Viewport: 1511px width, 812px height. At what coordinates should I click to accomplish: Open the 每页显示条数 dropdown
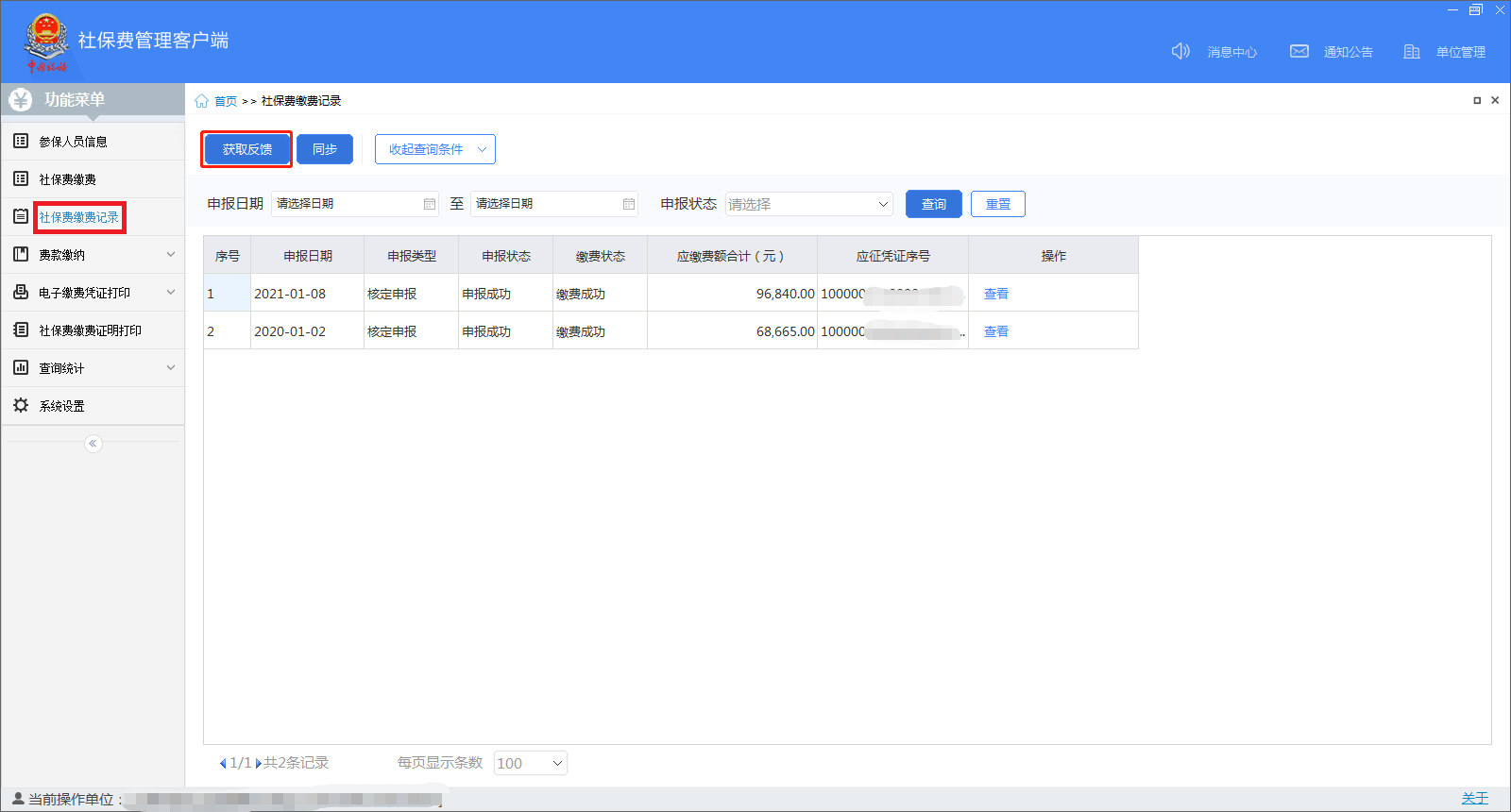[x=530, y=763]
